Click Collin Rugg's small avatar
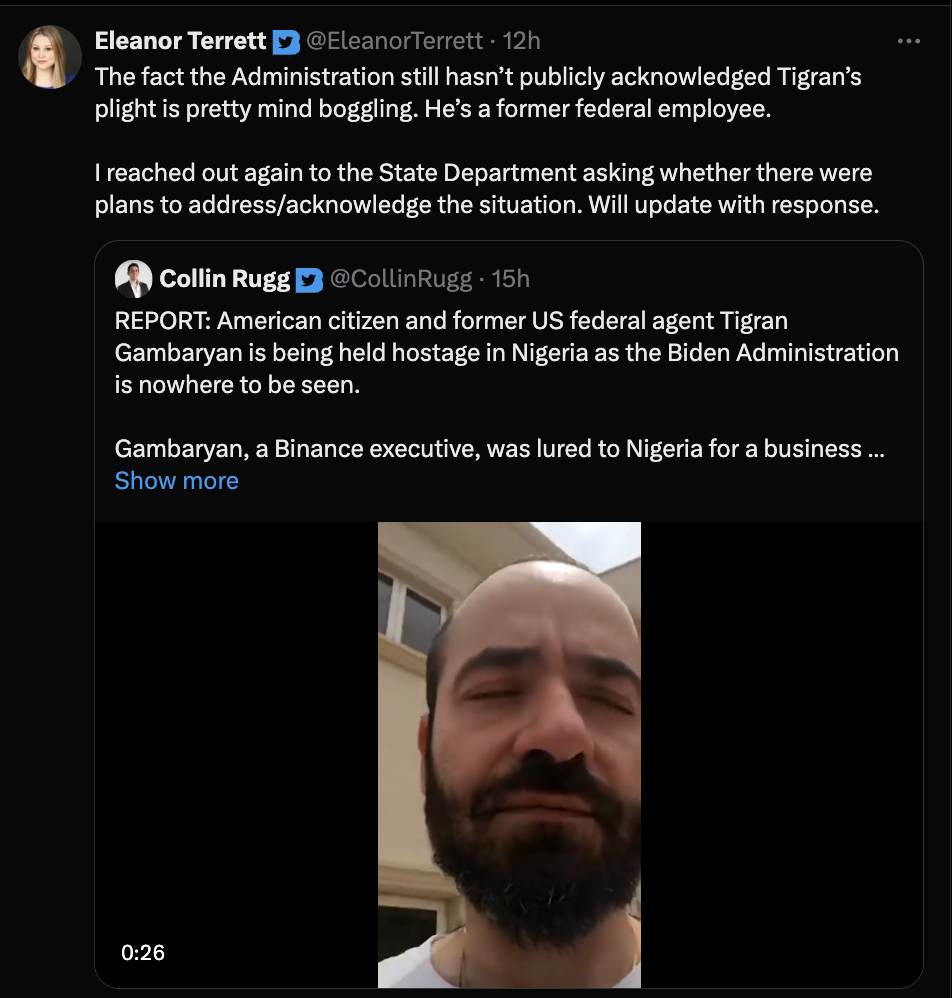 click(133, 279)
